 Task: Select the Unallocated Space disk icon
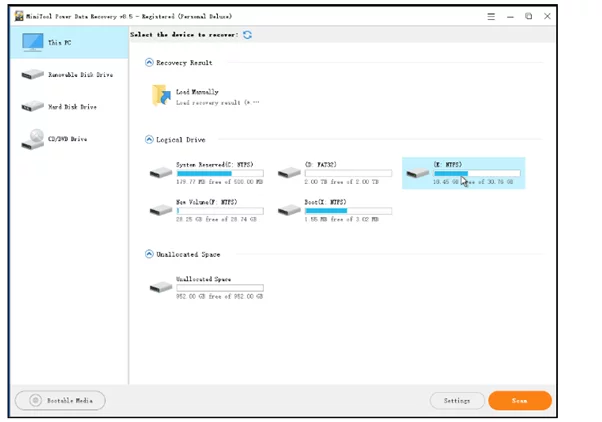160,287
